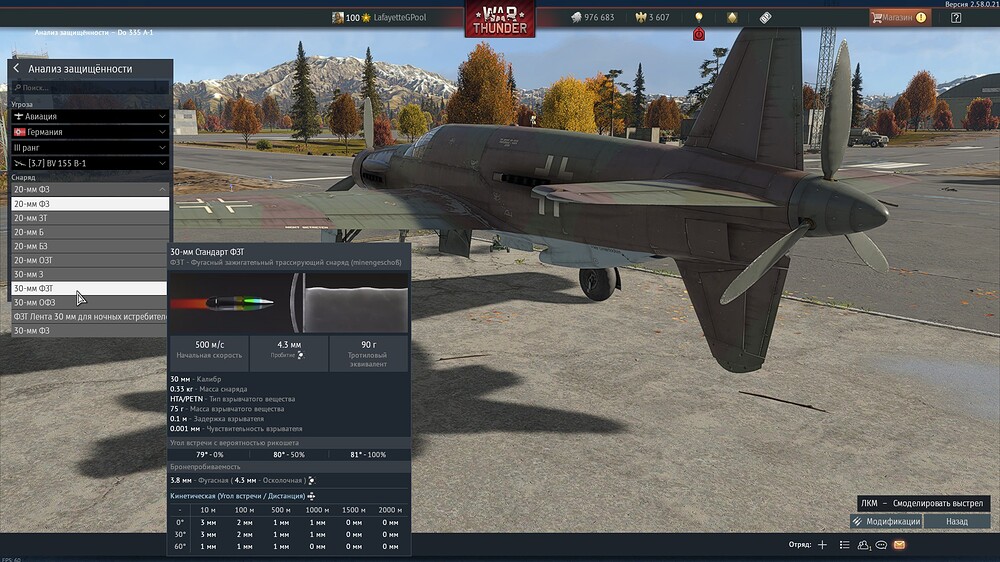This screenshot has width=1000, height=562.
Task: Click the battle pass ticket icon
Action: (765, 17)
